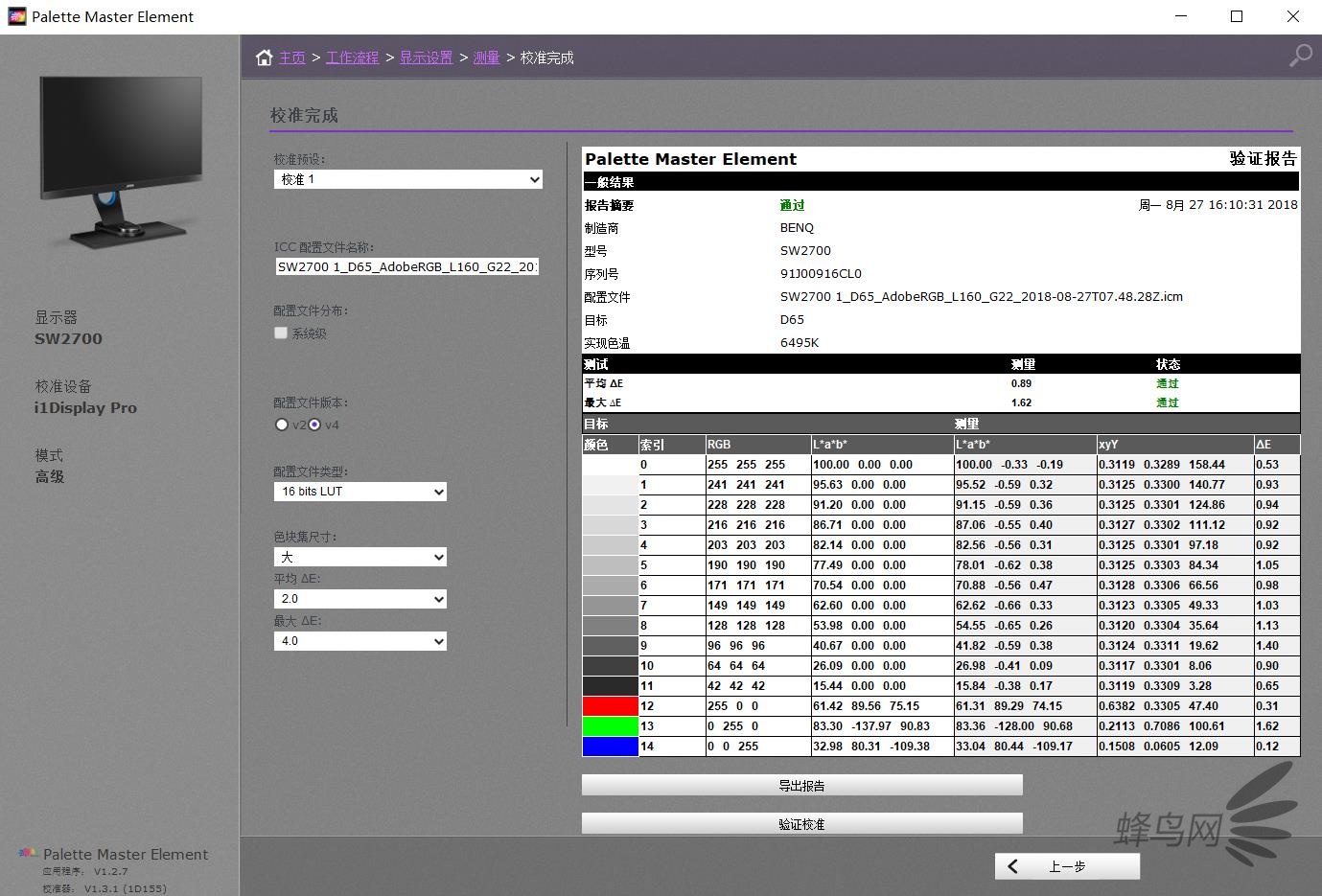The width and height of the screenshot is (1322, 896).
Task: Click the 通过 status in report summary
Action: click(792, 205)
